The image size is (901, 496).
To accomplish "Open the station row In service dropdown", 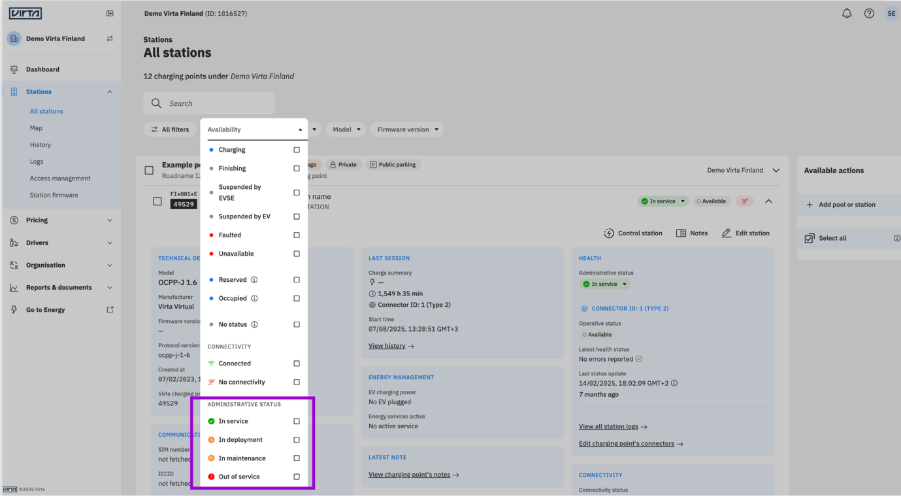I will pos(663,201).
